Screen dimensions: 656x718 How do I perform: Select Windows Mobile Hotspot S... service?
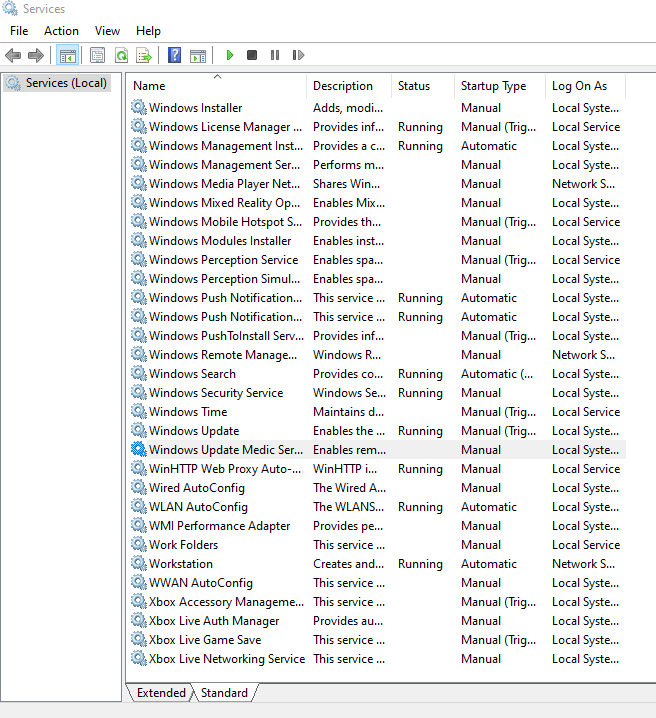pyautogui.click(x=378, y=222)
